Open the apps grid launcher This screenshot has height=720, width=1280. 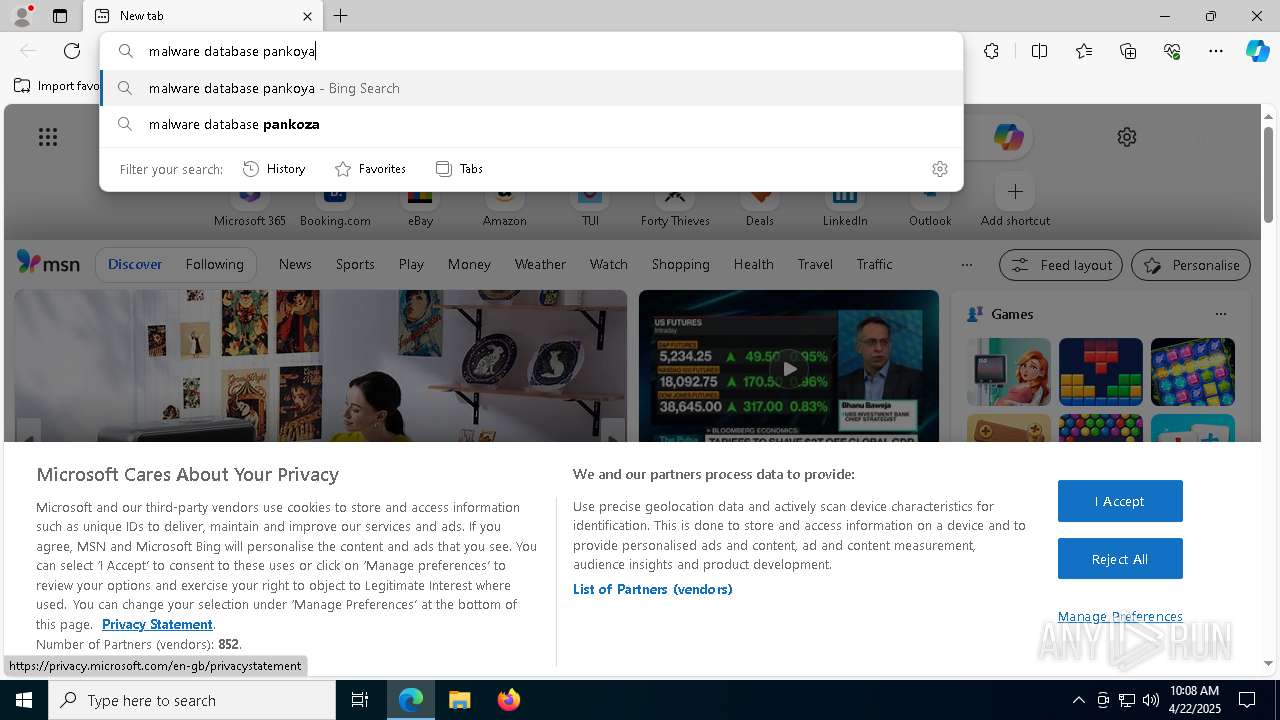(48, 137)
